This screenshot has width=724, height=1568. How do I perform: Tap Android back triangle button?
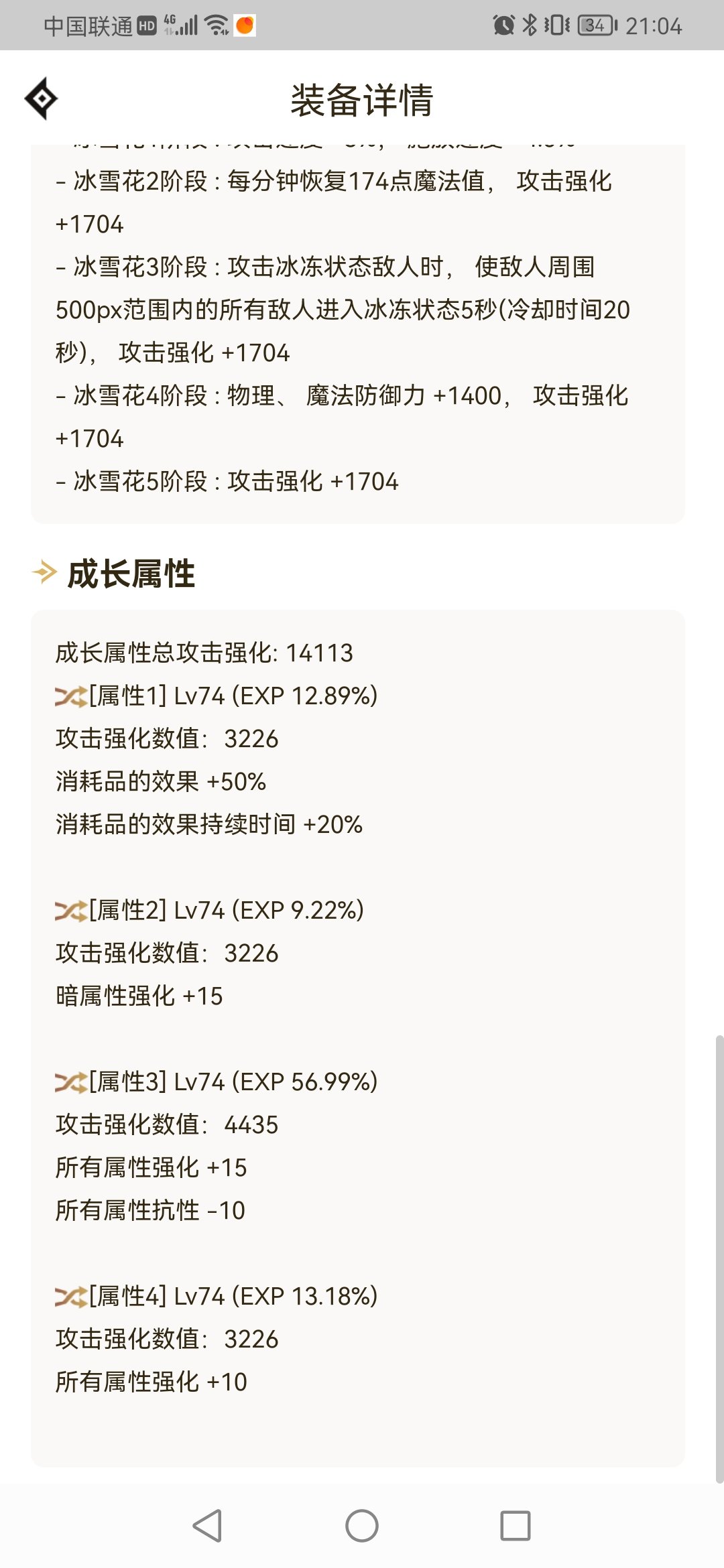pos(207,1526)
